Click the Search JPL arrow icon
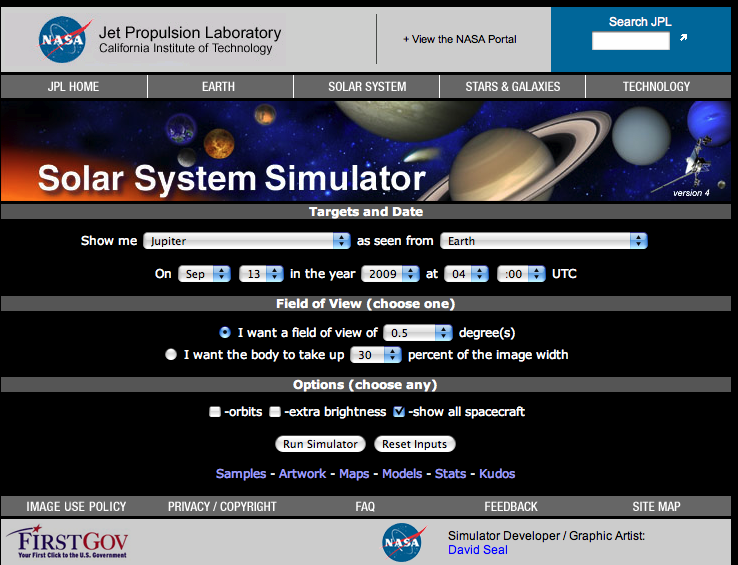Viewport: 738px width, 565px height. click(683, 37)
